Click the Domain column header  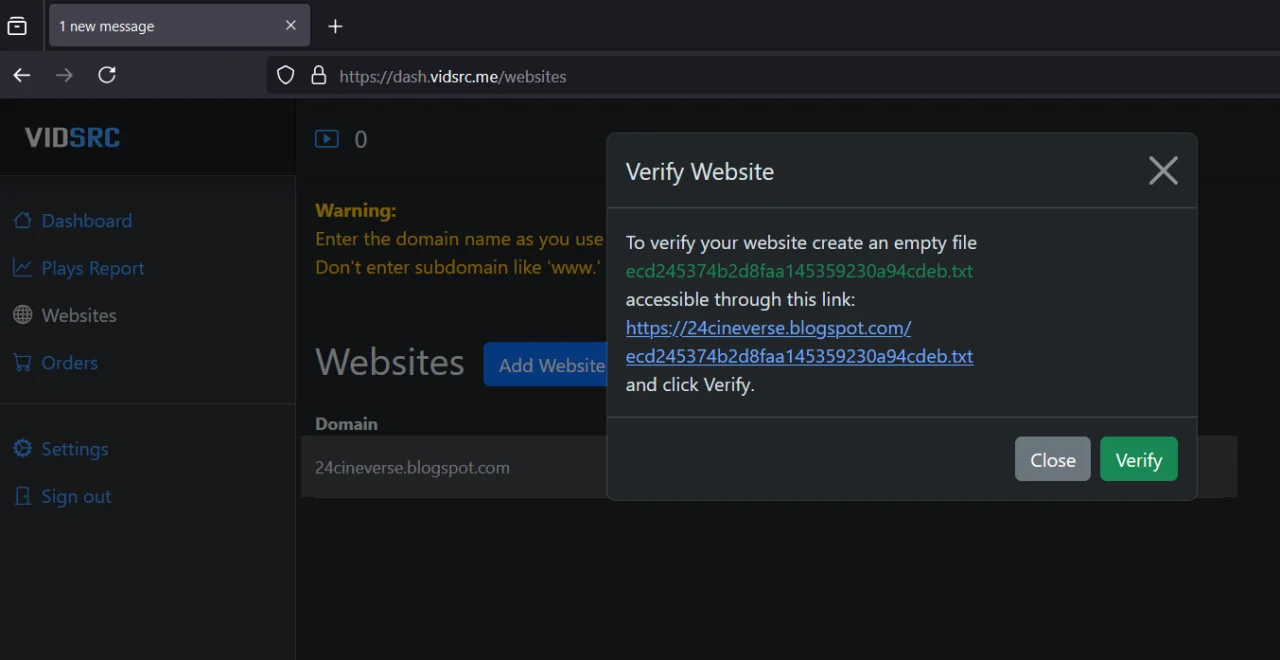[346, 424]
